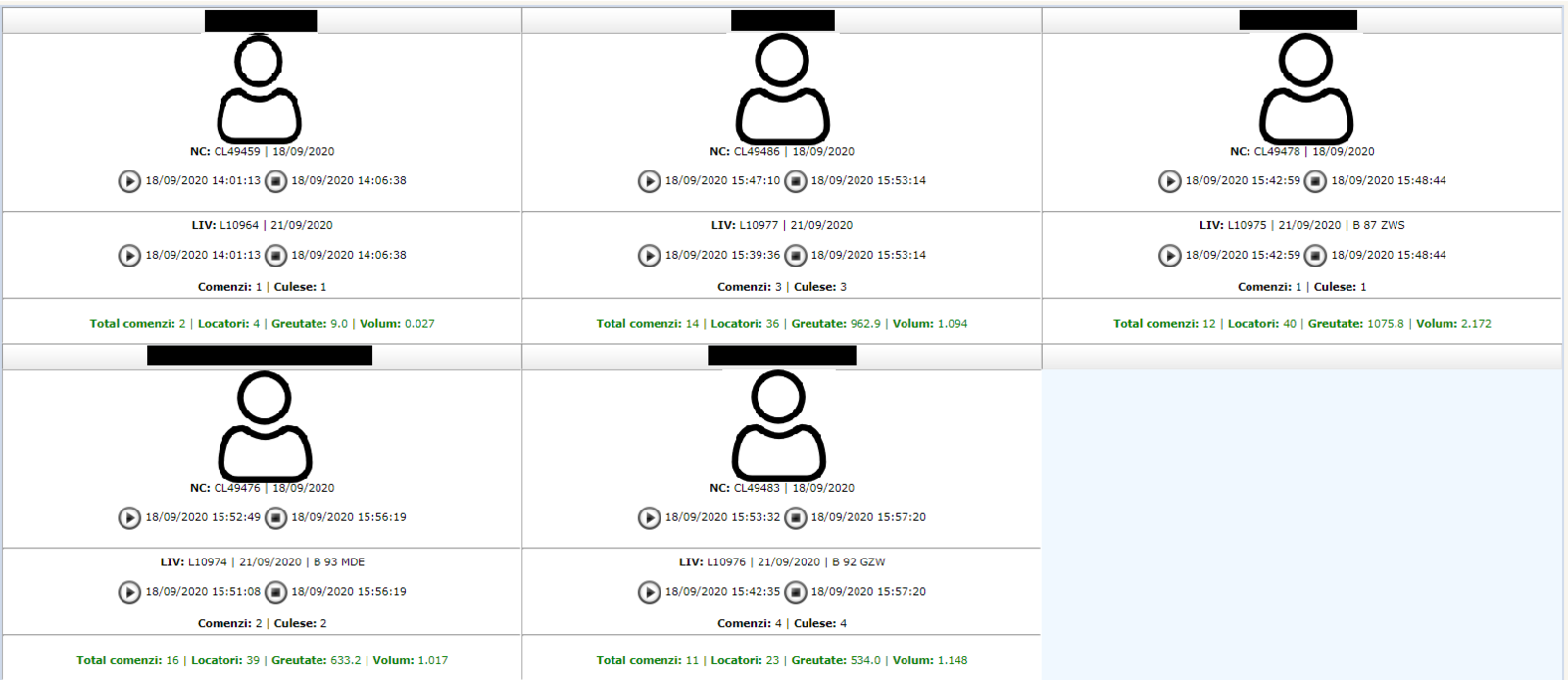The height and width of the screenshot is (680, 1568).
Task: Click the Total comenzi: 12 summary line
Action: 1301,324
